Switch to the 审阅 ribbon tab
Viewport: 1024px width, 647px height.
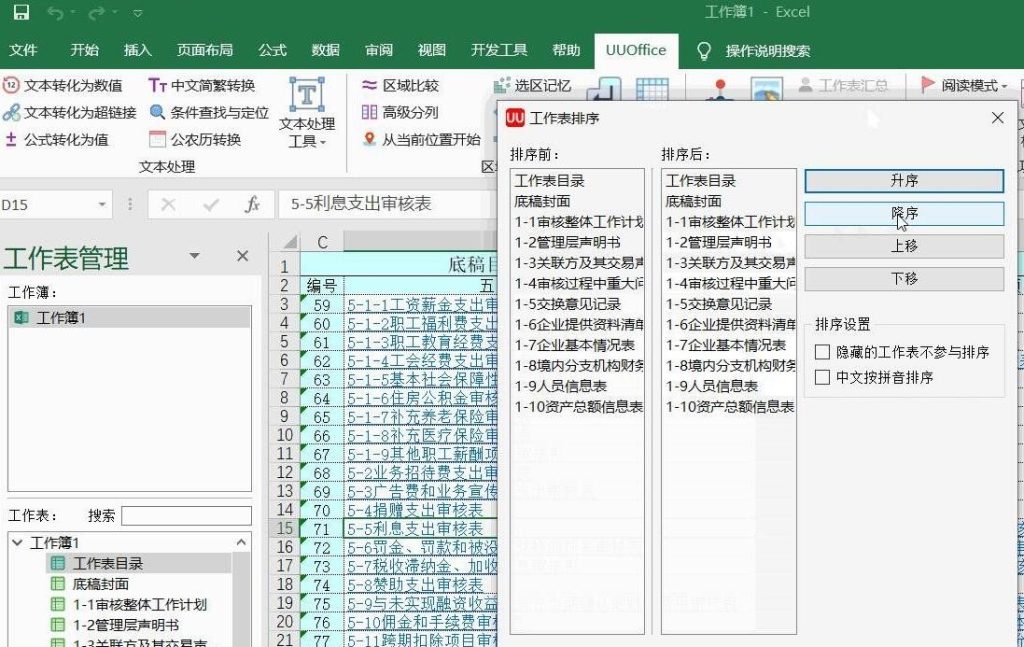pos(379,50)
